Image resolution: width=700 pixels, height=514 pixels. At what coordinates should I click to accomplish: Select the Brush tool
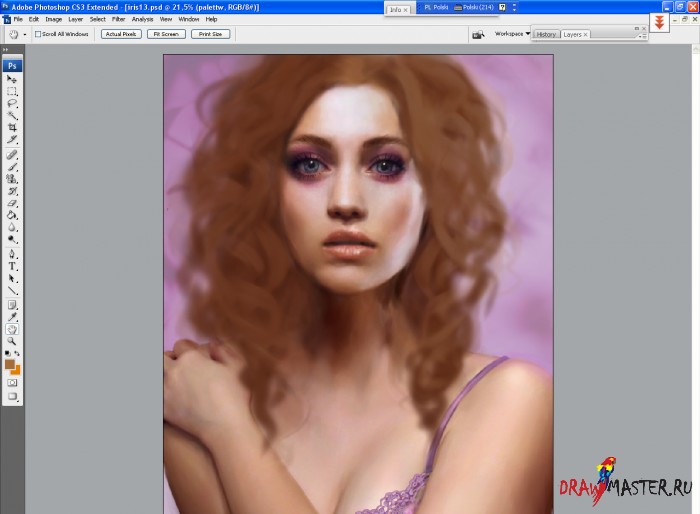pyautogui.click(x=12, y=167)
